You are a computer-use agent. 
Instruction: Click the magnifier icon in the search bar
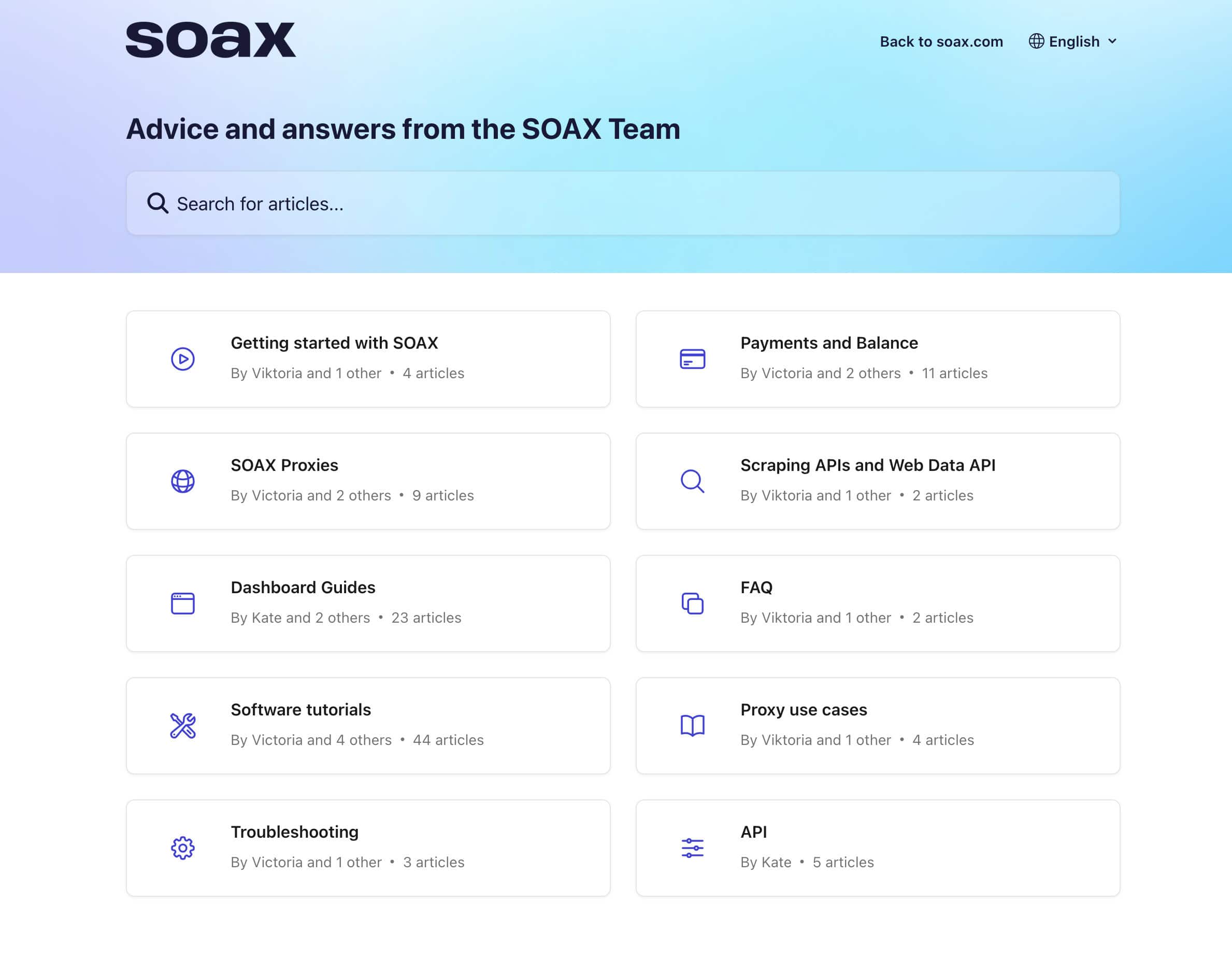coord(157,203)
